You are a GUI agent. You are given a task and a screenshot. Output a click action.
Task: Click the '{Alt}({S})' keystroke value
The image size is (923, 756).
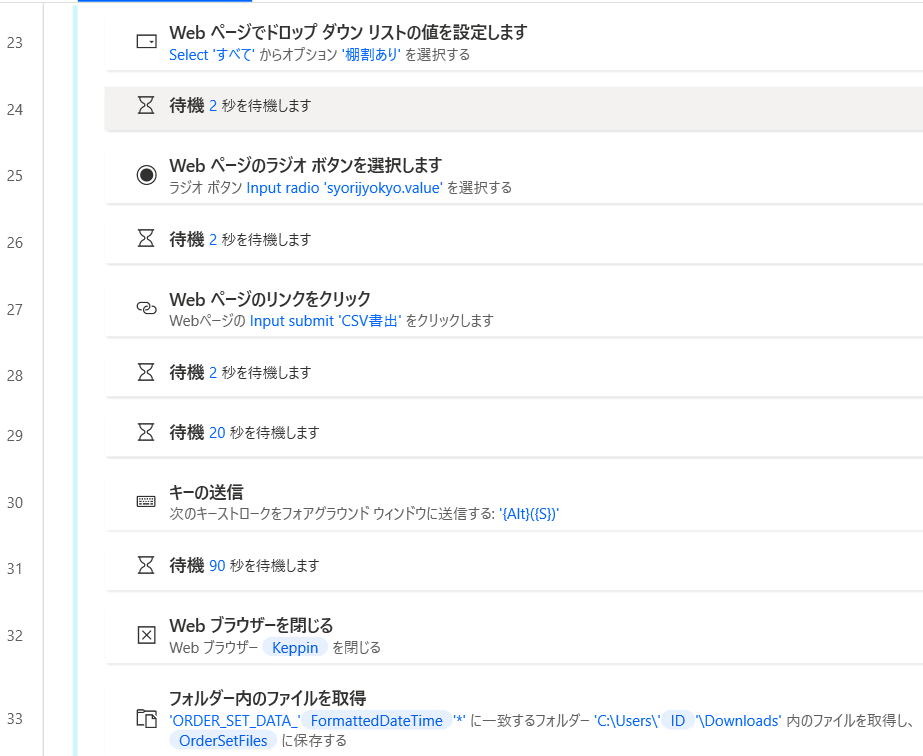click(x=529, y=514)
